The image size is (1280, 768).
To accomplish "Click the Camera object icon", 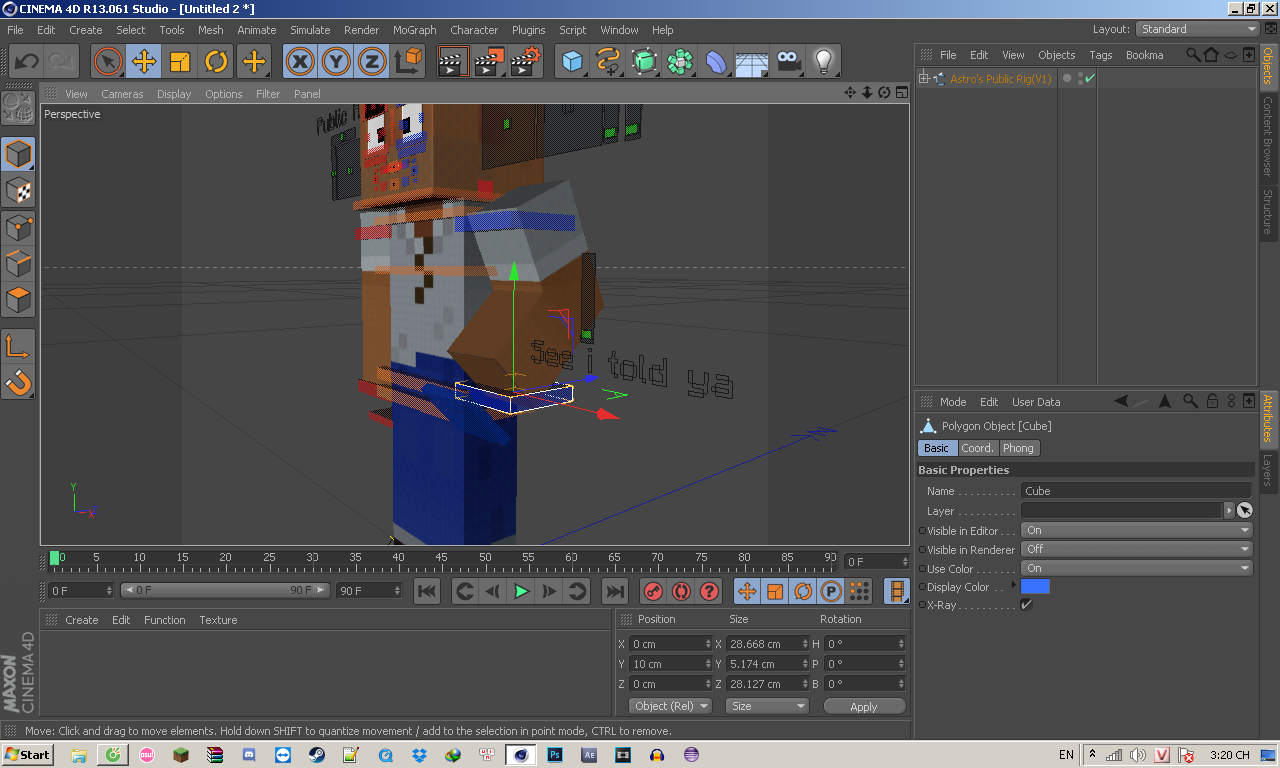I will click(x=788, y=62).
